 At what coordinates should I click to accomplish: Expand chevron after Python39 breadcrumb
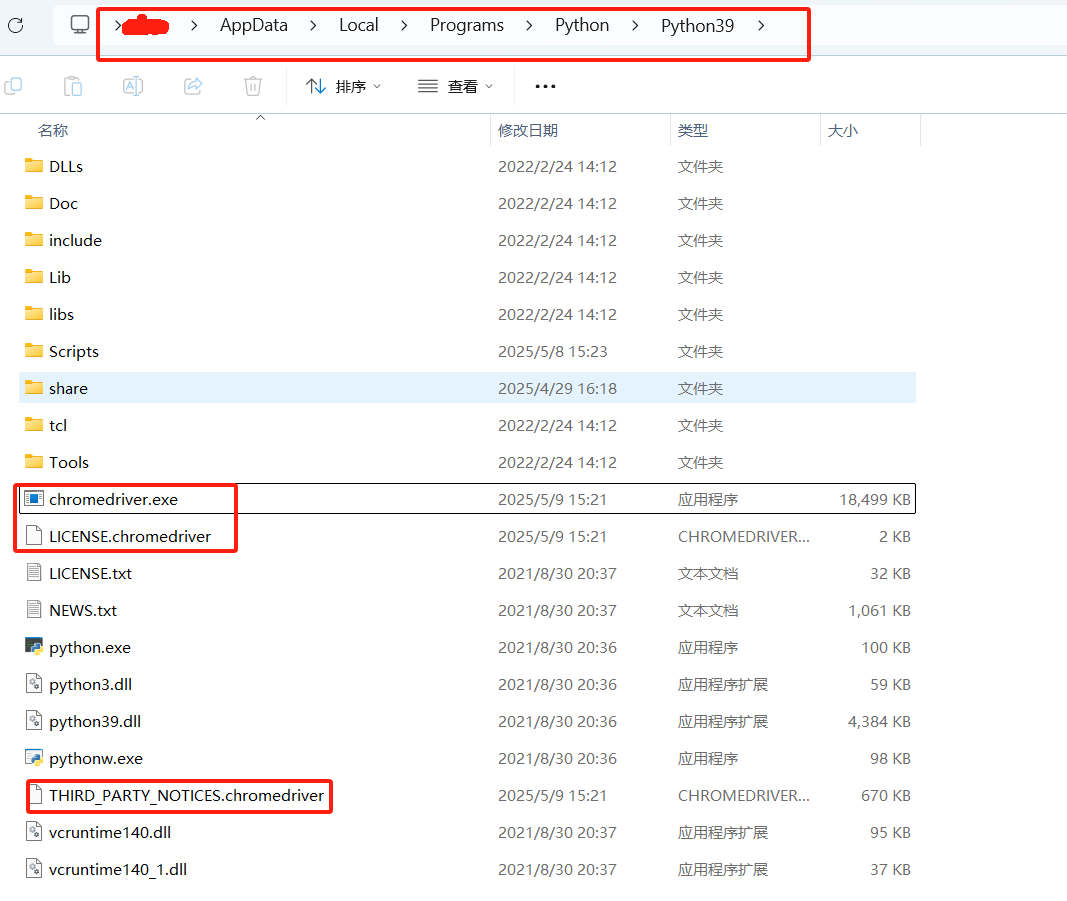(x=761, y=26)
